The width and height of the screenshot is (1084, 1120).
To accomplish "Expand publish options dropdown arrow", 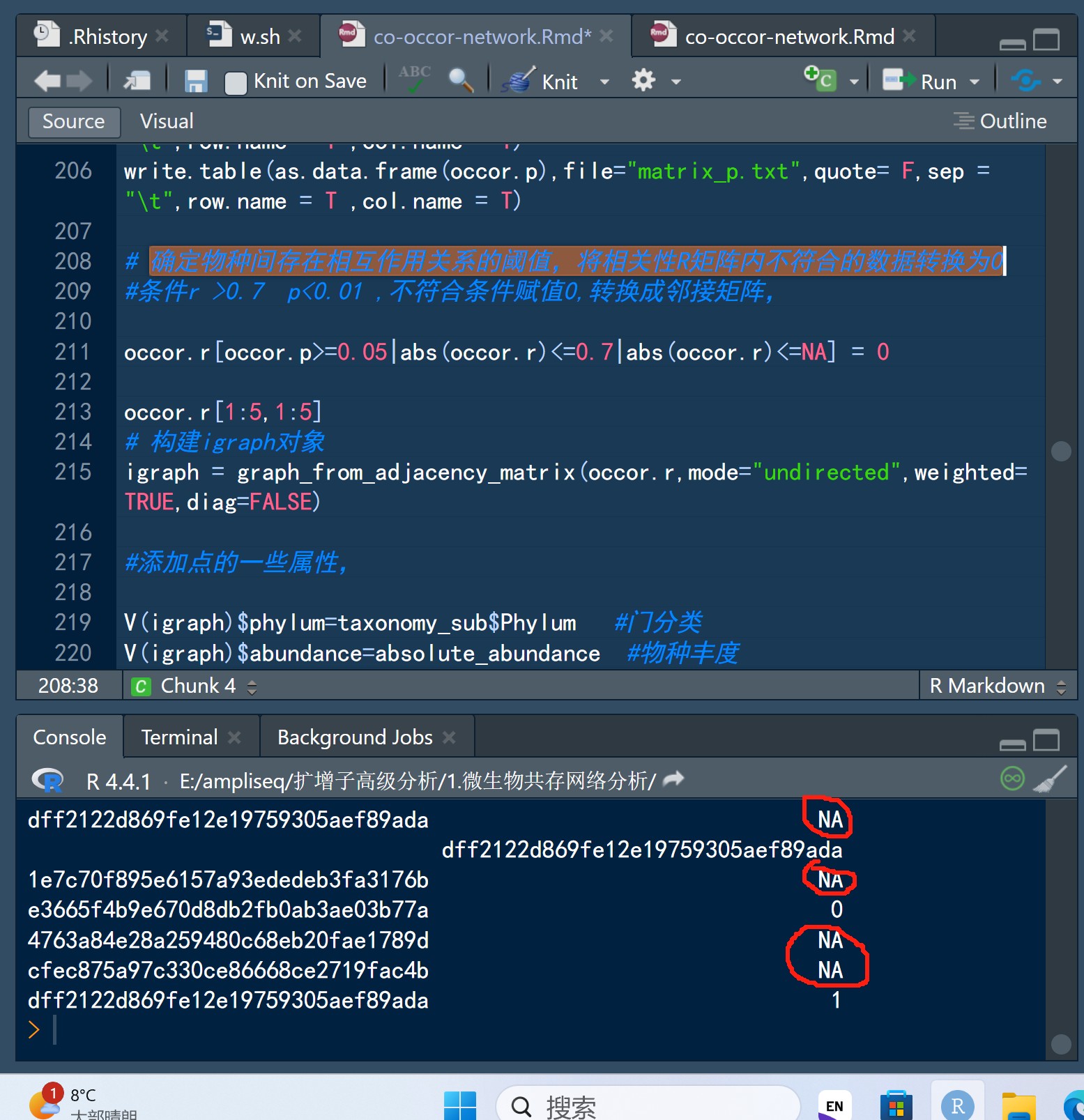I will [1058, 82].
